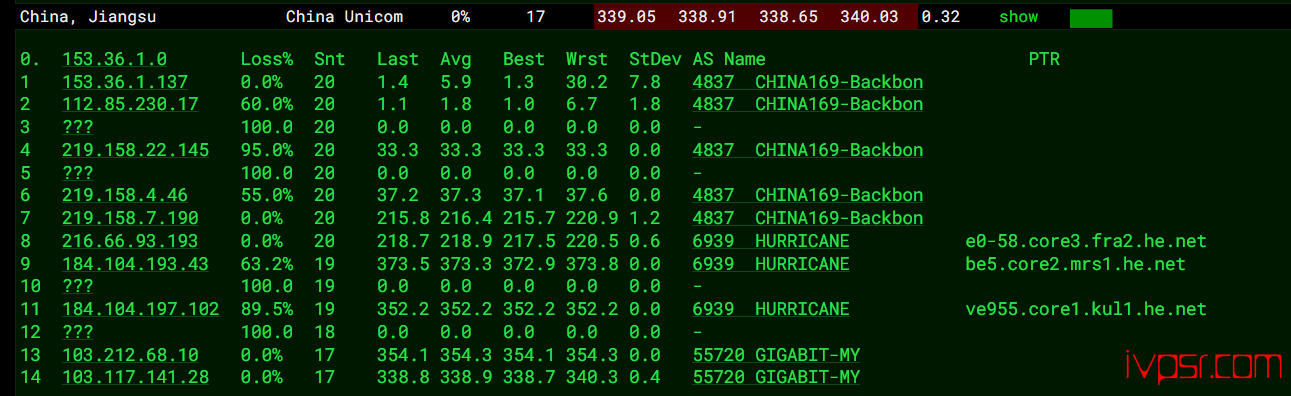Click the 0.32 deviation value in header
This screenshot has width=1291, height=396.
(941, 17)
